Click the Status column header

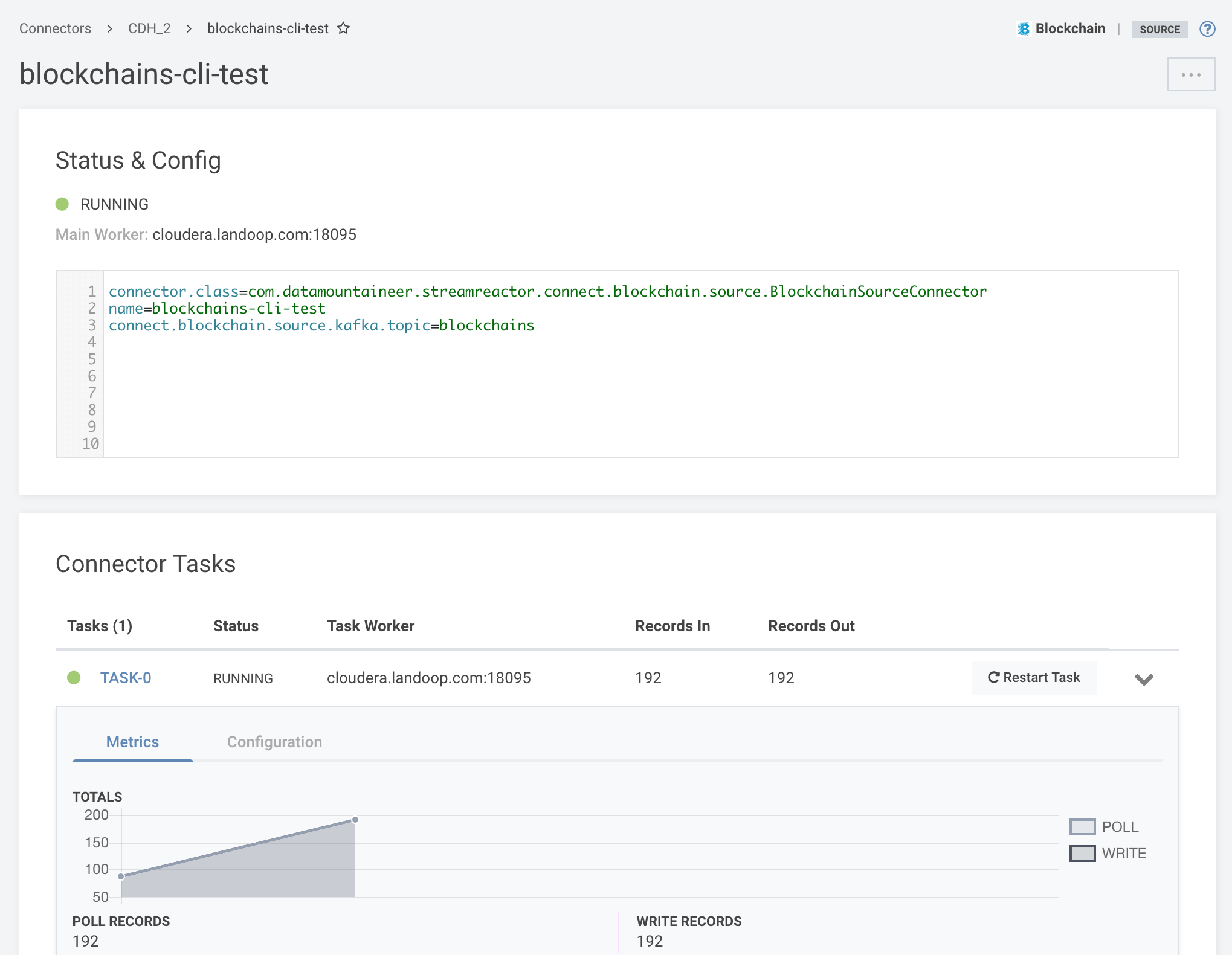236,626
